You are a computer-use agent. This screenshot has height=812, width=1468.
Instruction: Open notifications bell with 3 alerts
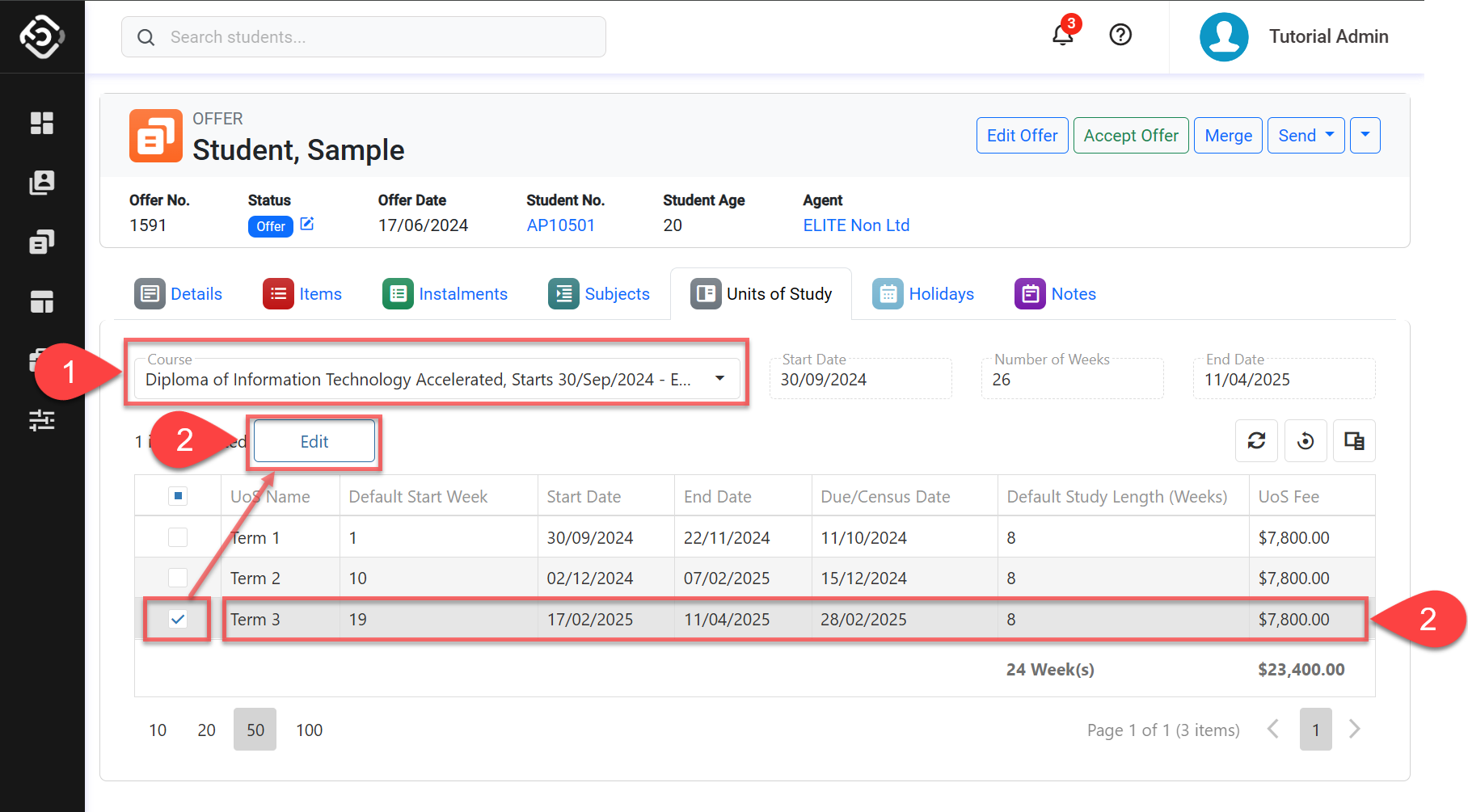click(x=1063, y=35)
